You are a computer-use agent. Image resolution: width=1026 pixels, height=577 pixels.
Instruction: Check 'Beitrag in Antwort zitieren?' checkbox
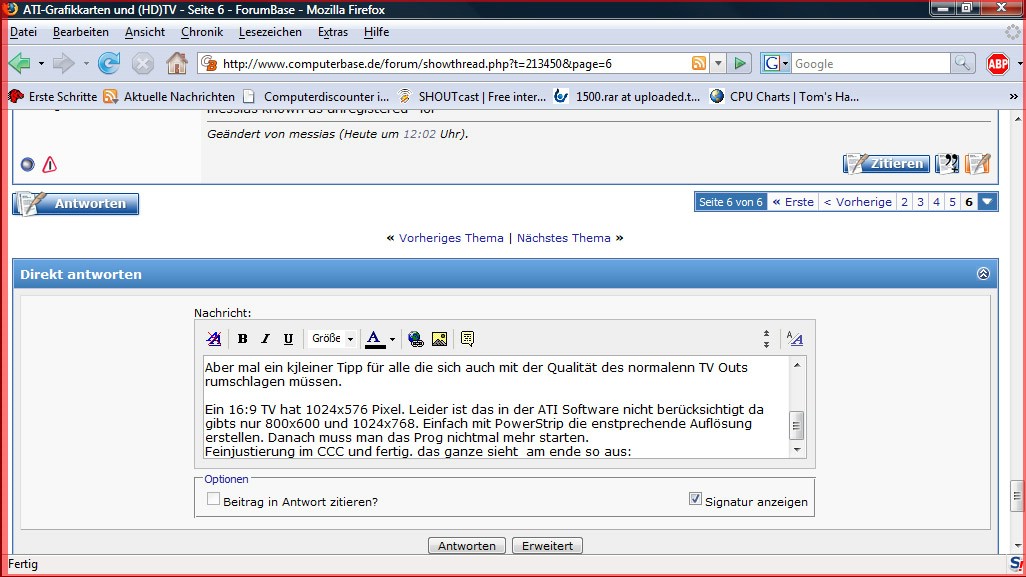point(213,499)
